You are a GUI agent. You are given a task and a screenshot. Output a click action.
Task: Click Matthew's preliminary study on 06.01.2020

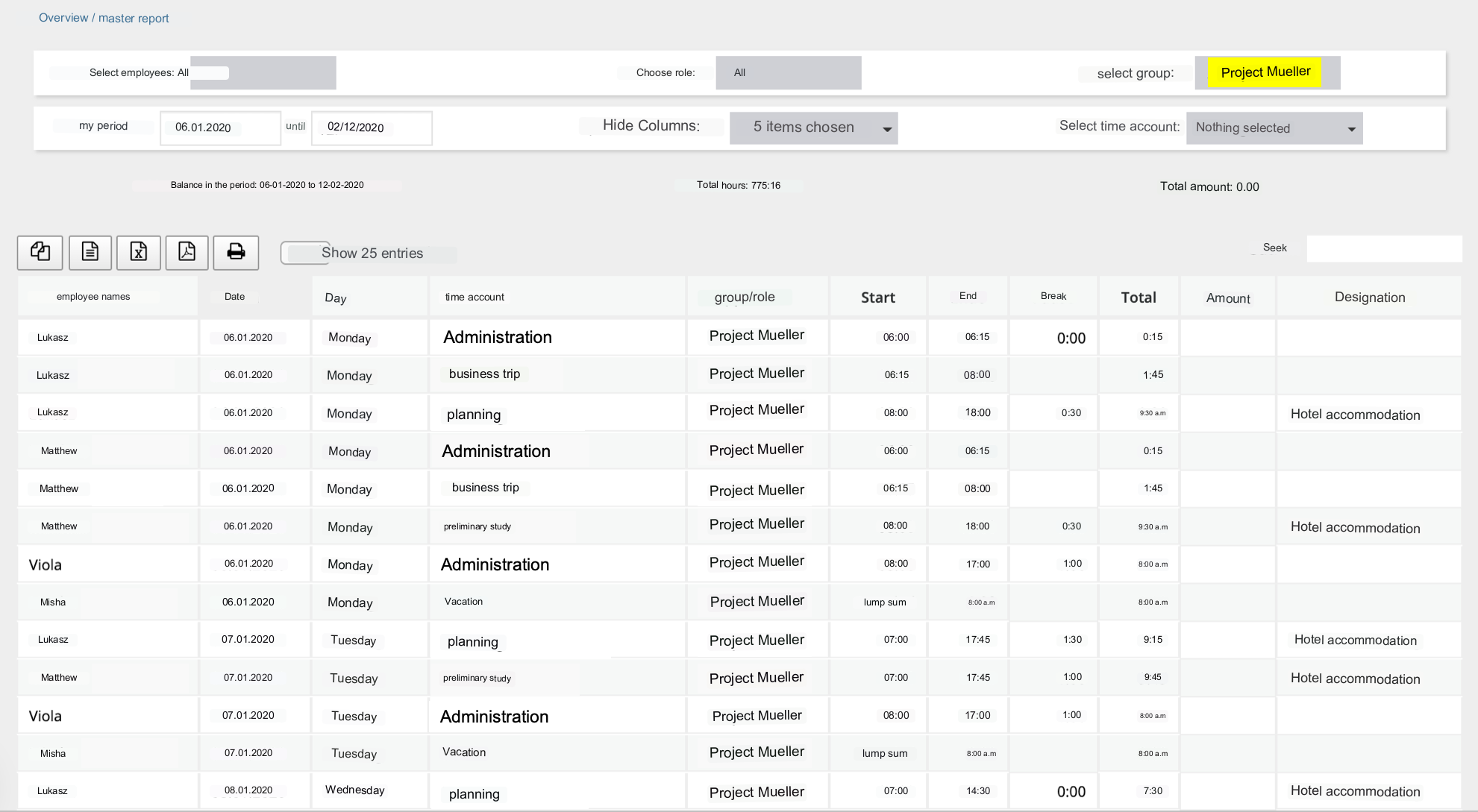[477, 526]
